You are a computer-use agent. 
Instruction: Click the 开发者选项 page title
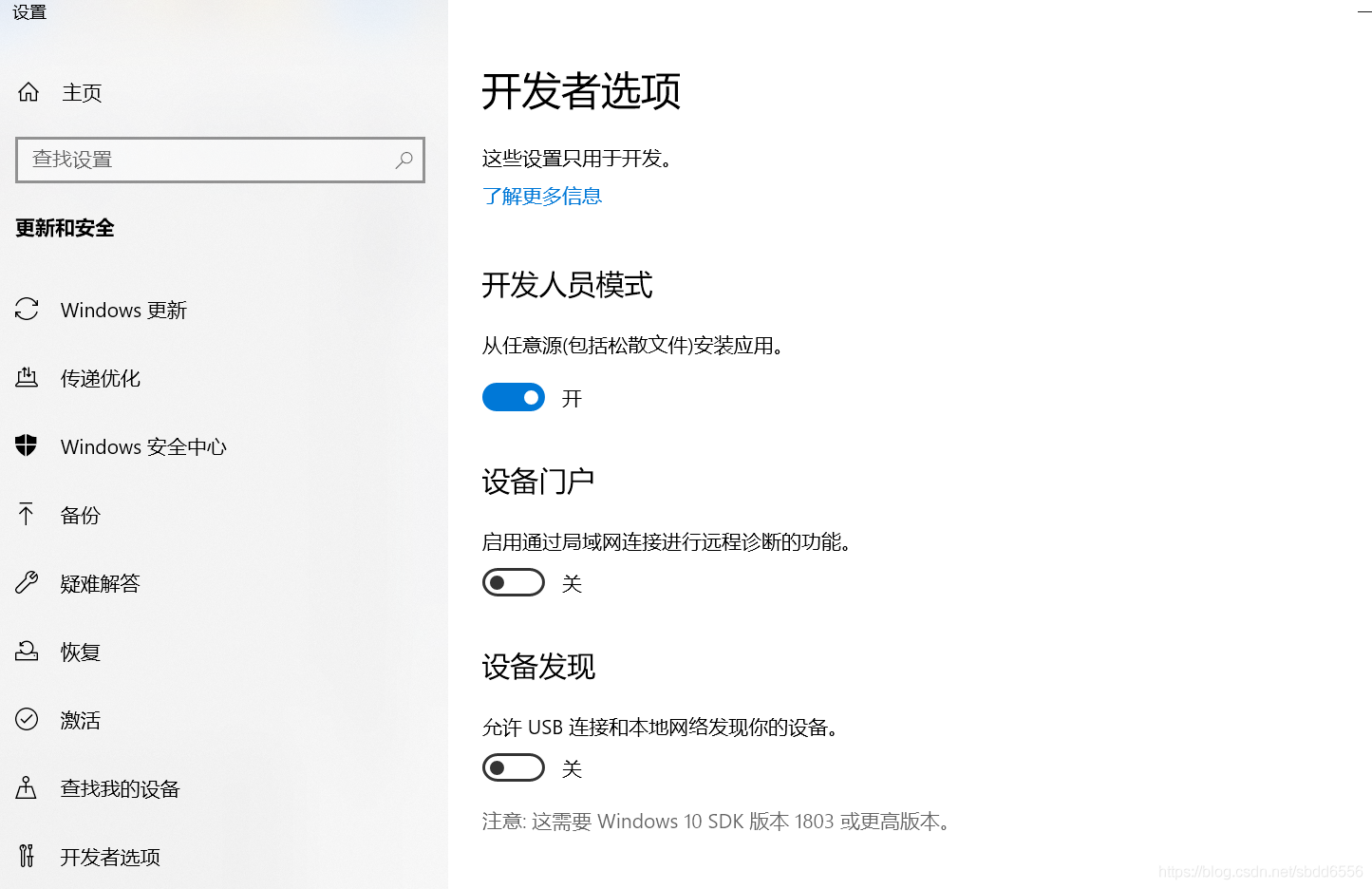(x=581, y=91)
